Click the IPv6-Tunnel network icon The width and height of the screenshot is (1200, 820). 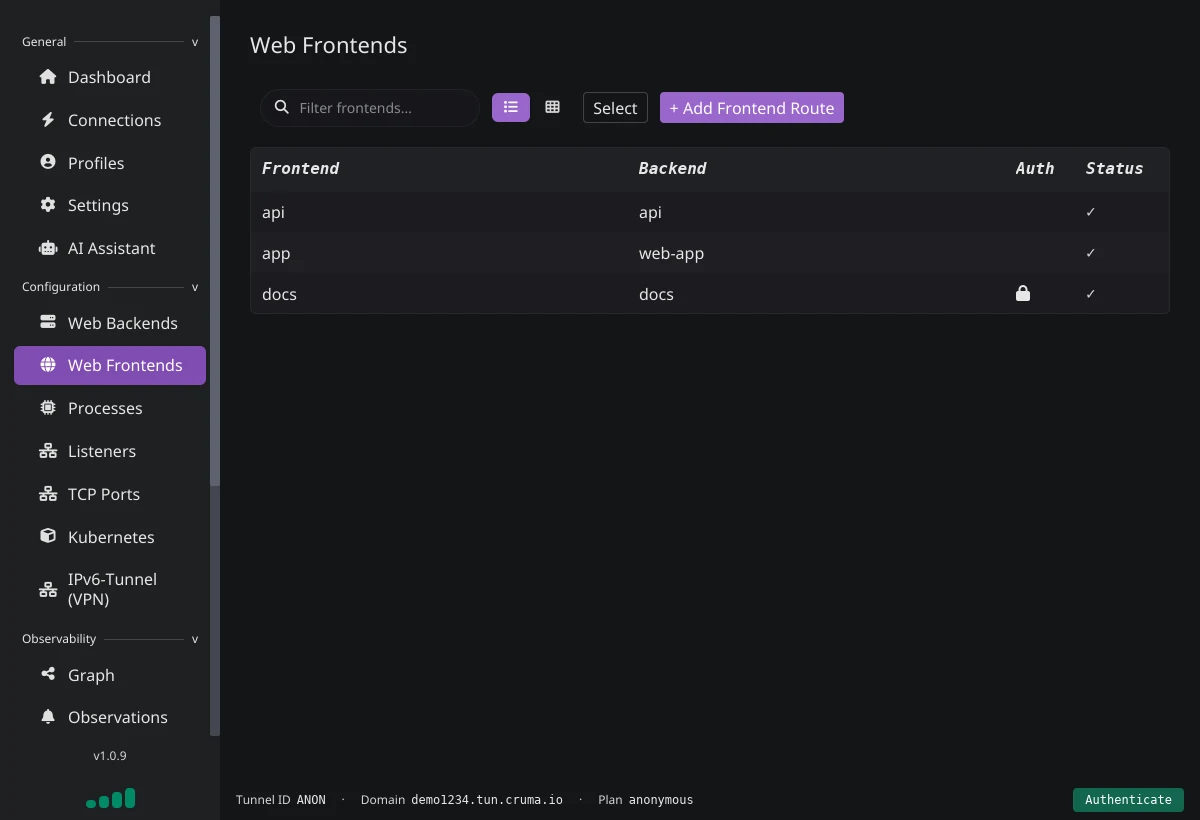point(47,589)
